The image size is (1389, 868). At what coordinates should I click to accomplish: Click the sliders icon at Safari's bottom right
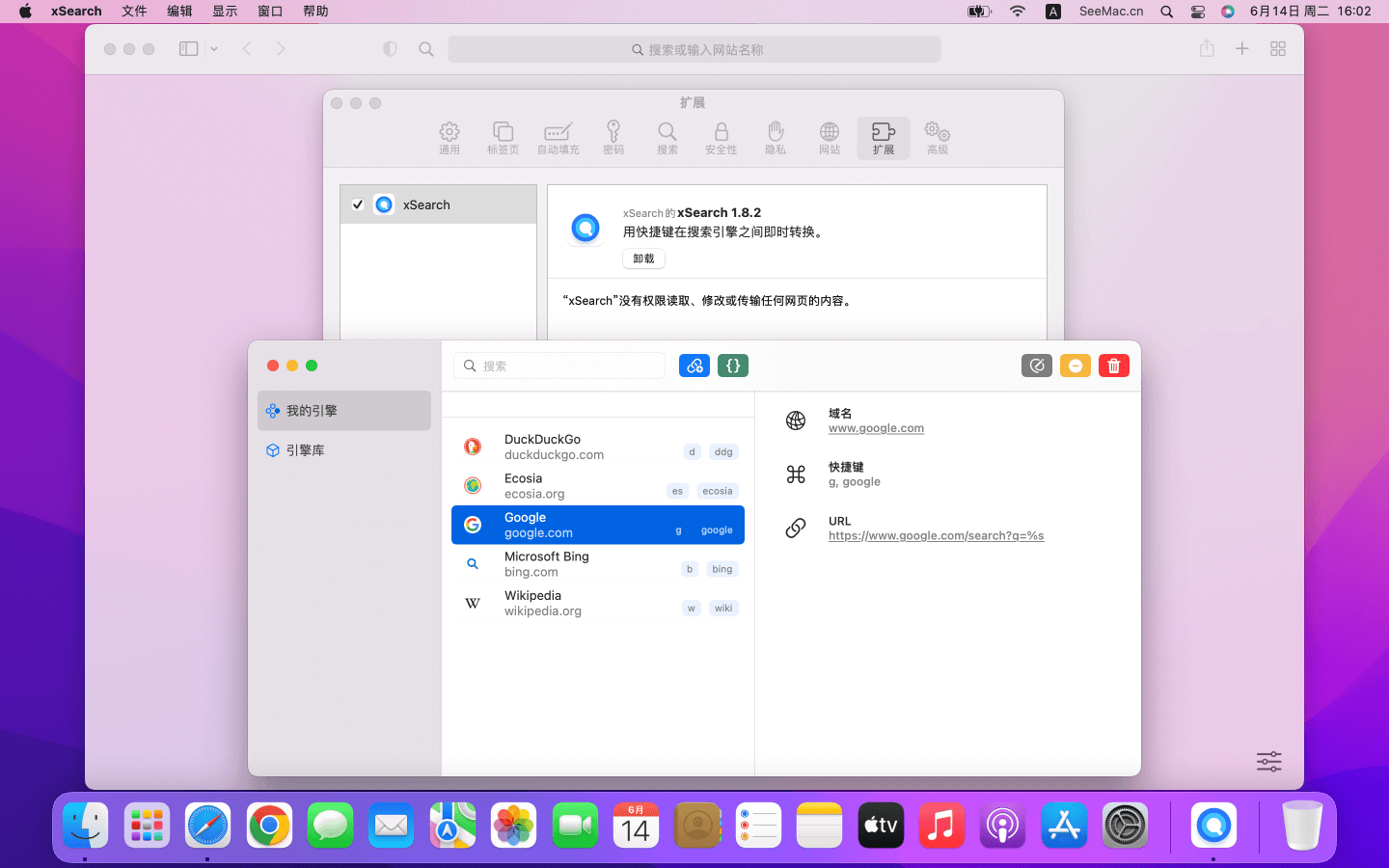tap(1269, 762)
